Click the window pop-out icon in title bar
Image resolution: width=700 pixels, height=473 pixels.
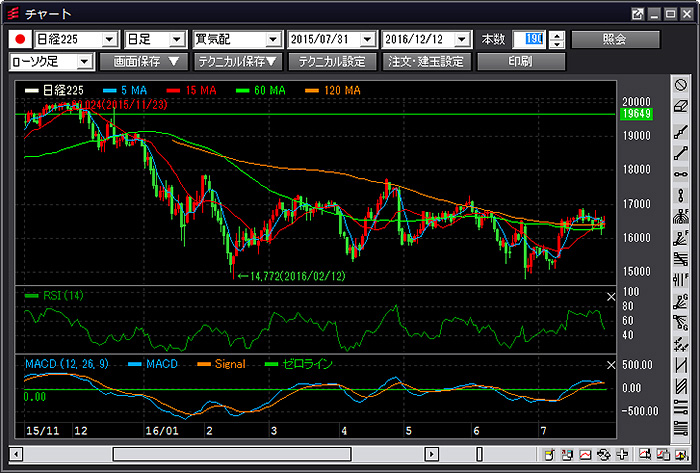pyautogui.click(x=638, y=14)
